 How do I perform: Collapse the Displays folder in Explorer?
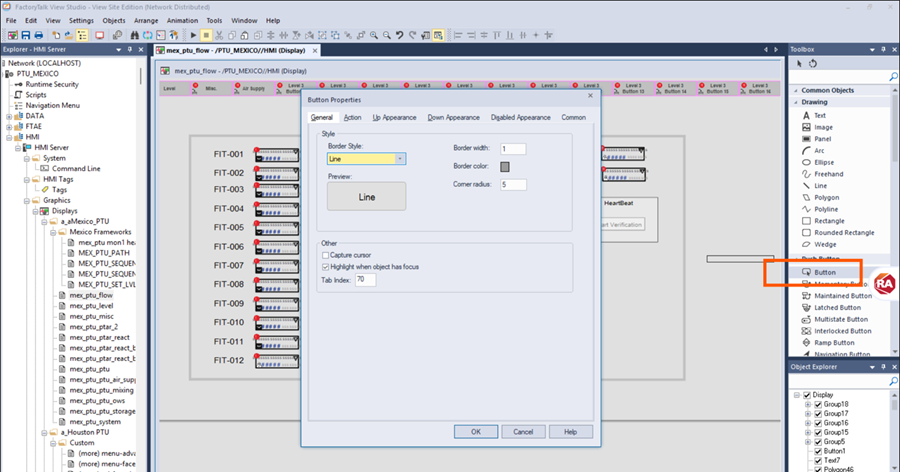point(36,211)
